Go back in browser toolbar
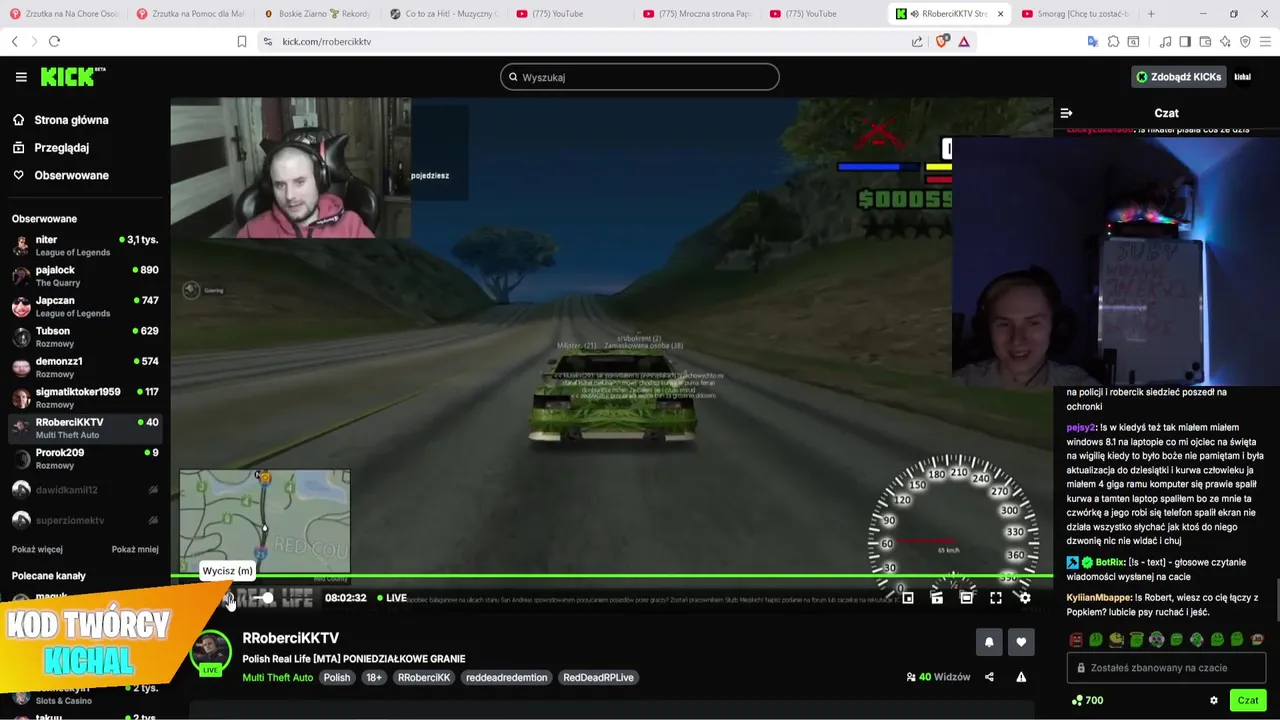Screen dimensions: 1280x720 coord(14,41)
